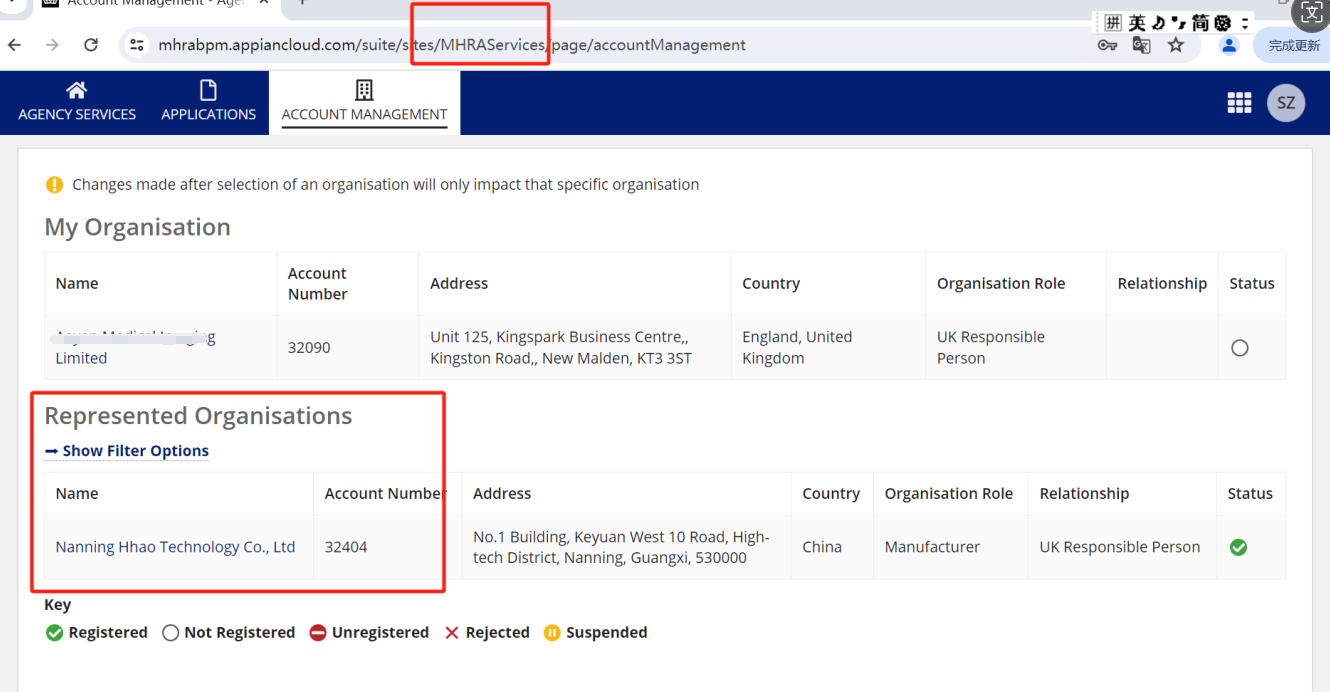Click UK Responsible Person role cell
The width and height of the screenshot is (1330, 692).
pos(1015,348)
